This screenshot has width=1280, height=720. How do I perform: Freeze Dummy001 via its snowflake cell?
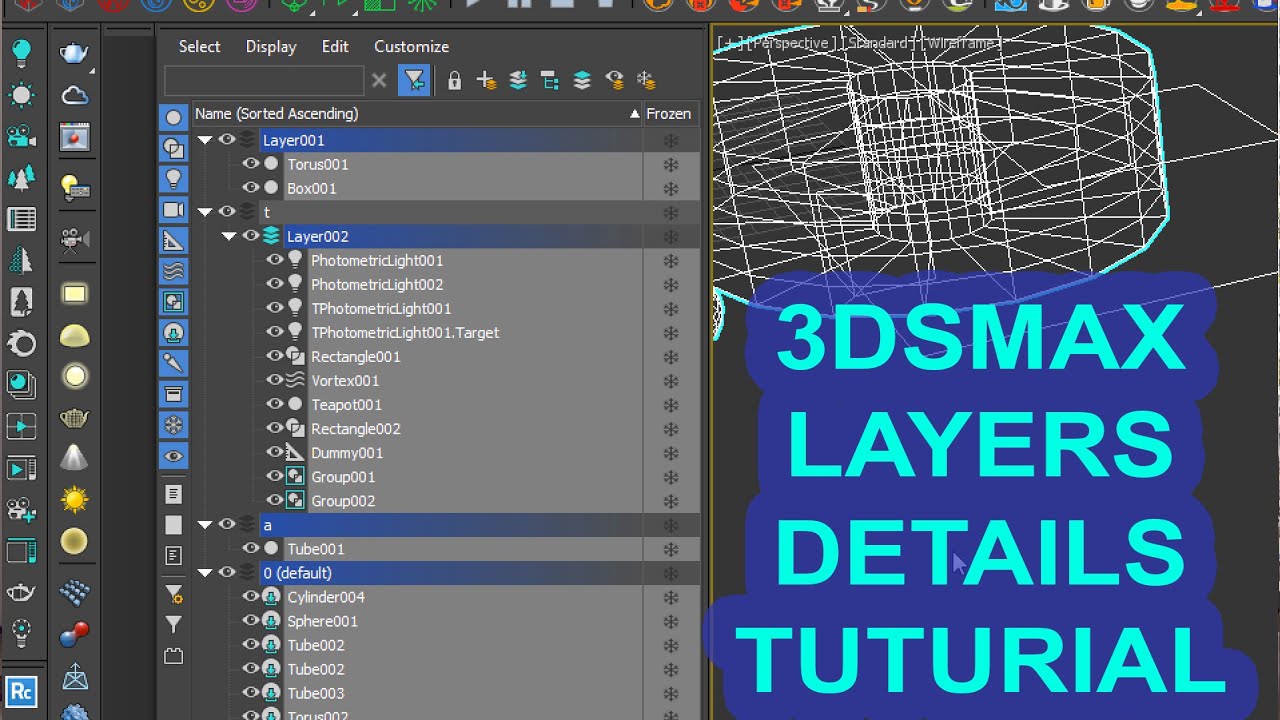[671, 452]
